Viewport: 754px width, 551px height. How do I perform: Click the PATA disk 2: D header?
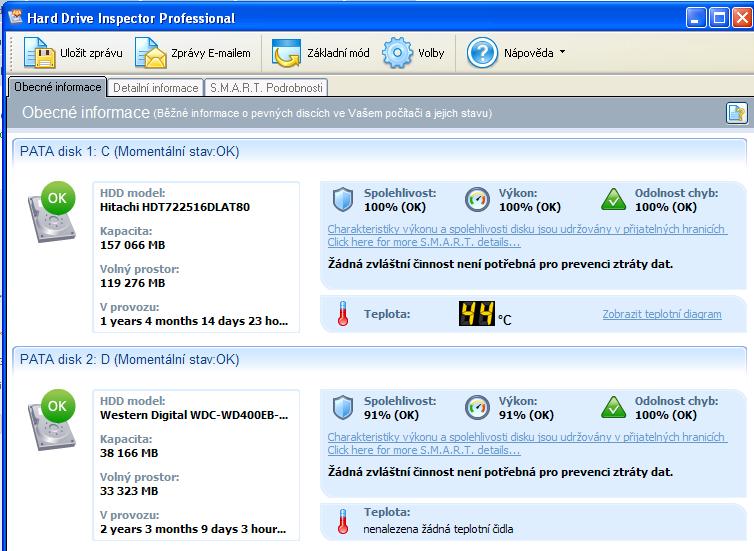(130, 359)
